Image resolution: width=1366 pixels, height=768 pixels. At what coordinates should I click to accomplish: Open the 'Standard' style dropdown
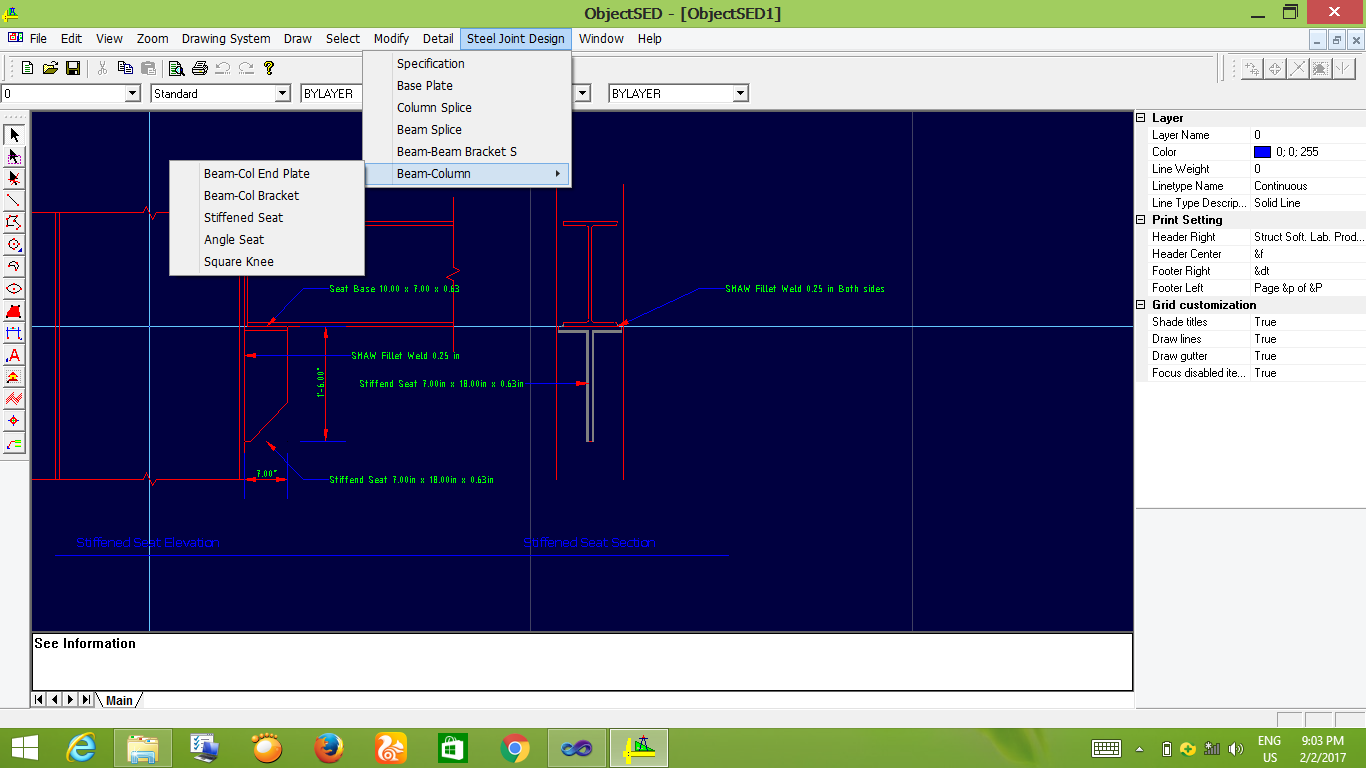point(282,93)
